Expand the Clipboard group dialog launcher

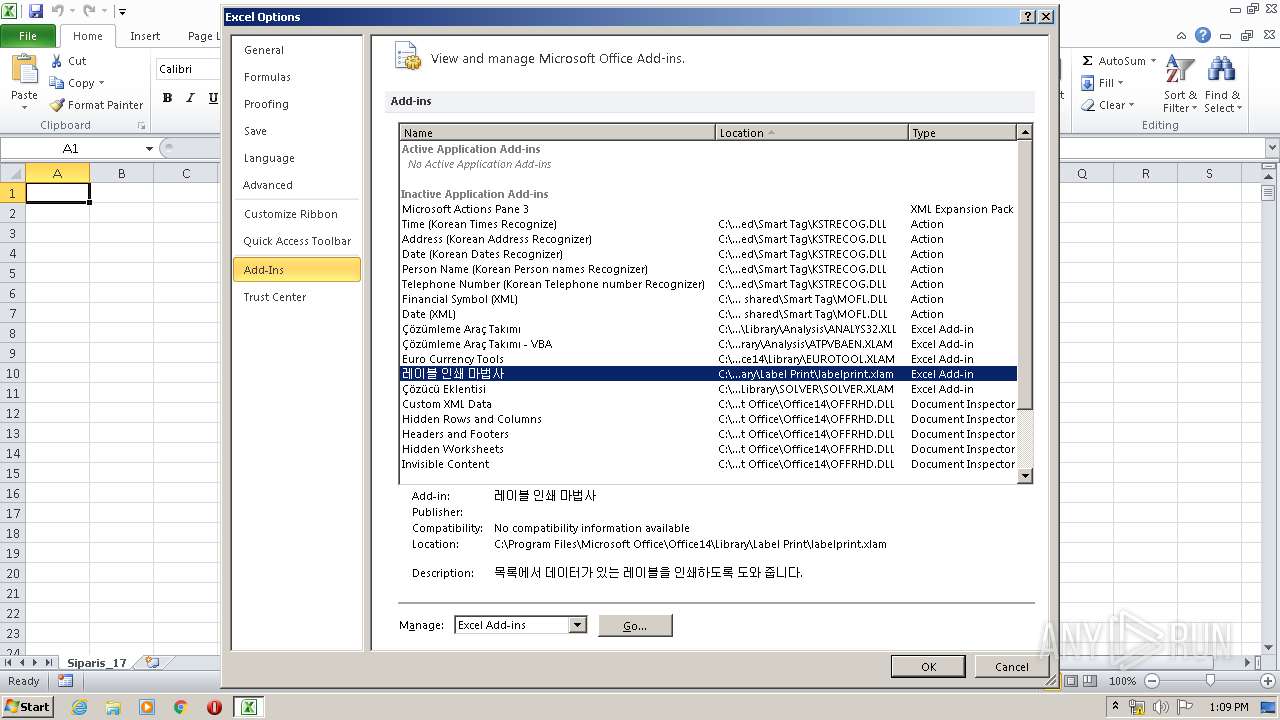click(141, 126)
